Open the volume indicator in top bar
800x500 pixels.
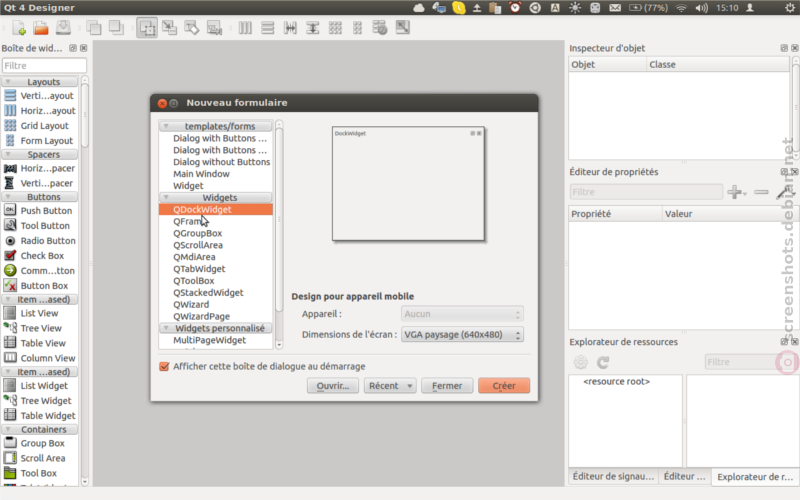point(702,8)
